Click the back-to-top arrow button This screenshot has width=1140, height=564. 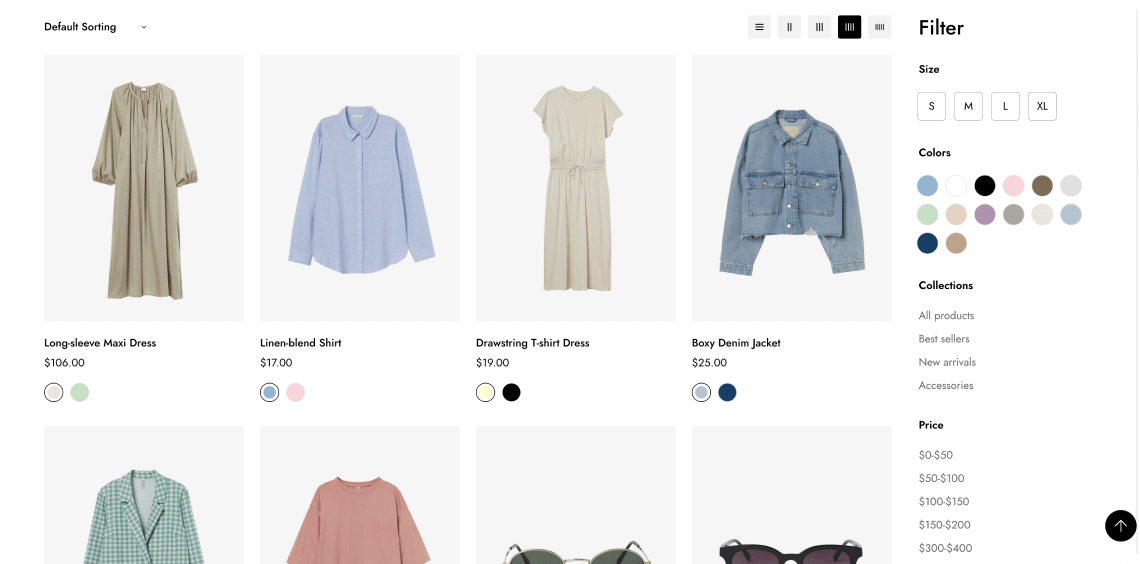tap(1120, 525)
